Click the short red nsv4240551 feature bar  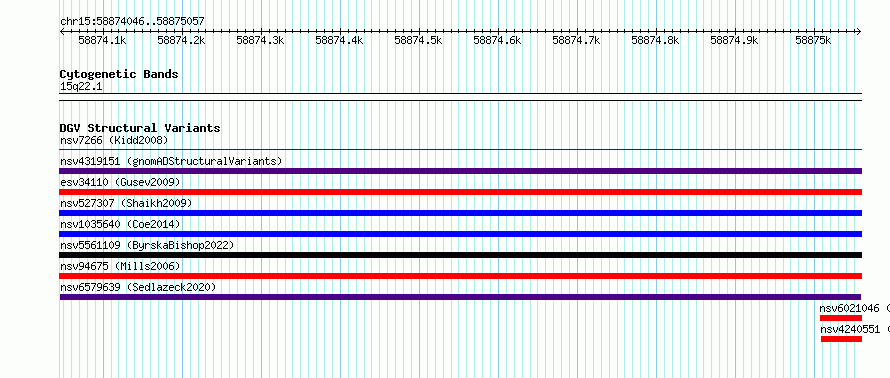tap(842, 339)
